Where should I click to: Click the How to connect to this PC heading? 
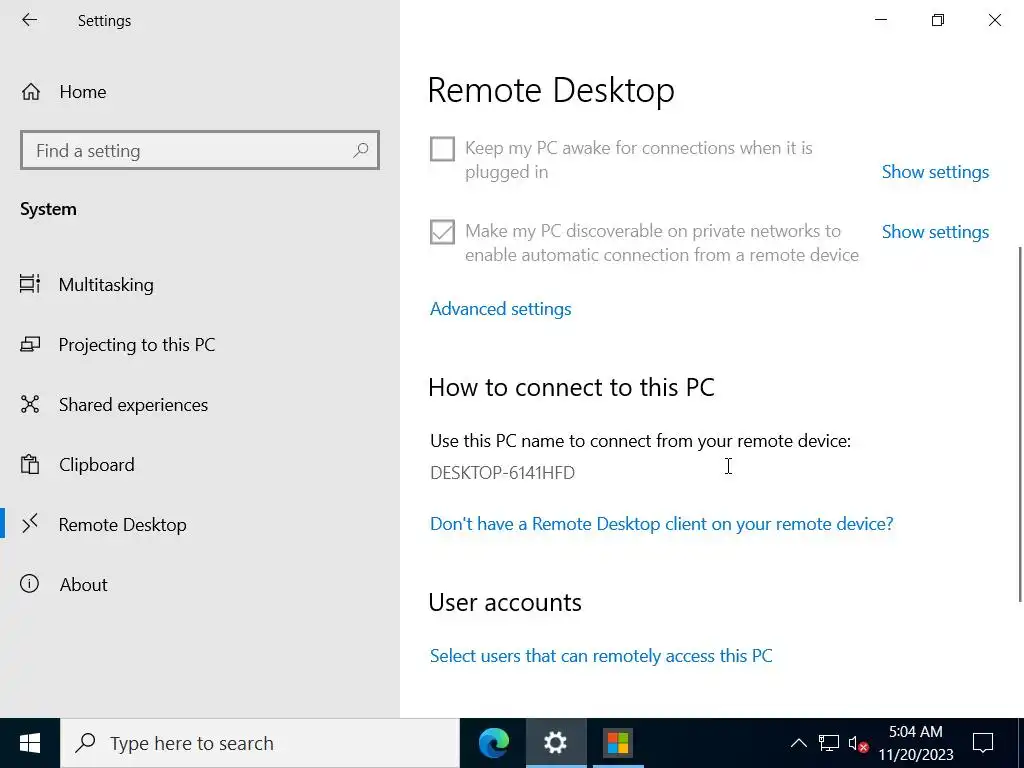pyautogui.click(x=571, y=387)
